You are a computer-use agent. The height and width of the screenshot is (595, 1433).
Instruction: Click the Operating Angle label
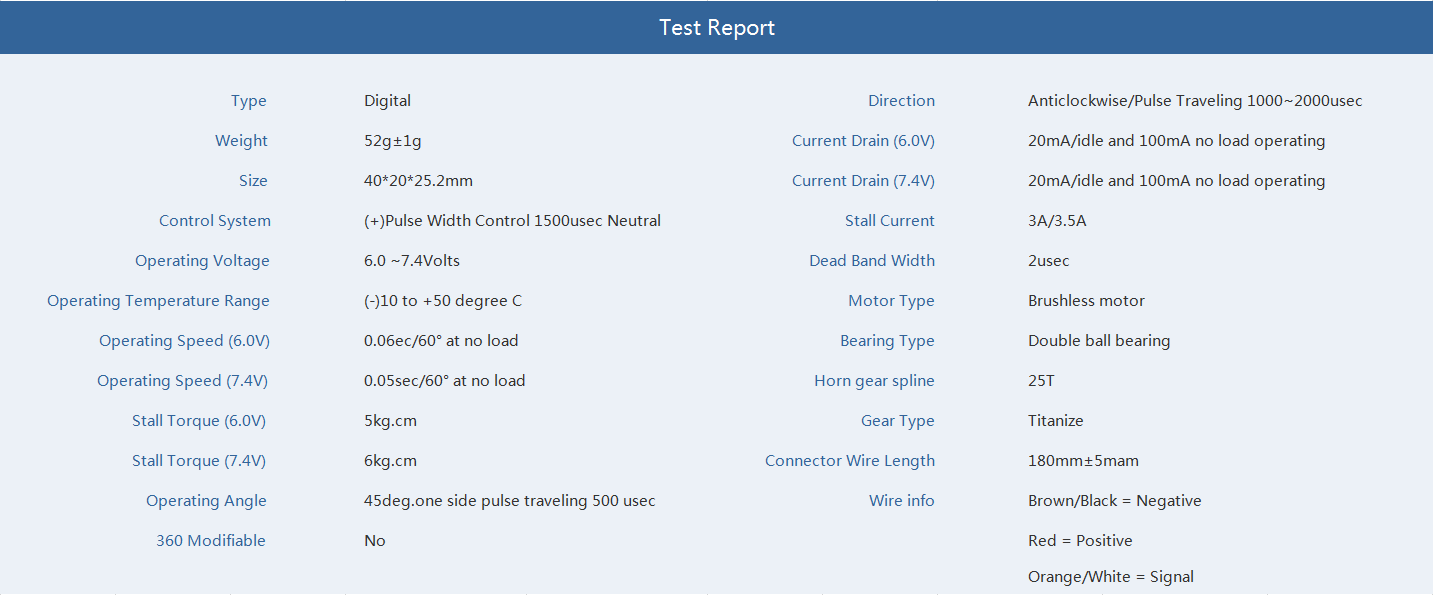[206, 501]
